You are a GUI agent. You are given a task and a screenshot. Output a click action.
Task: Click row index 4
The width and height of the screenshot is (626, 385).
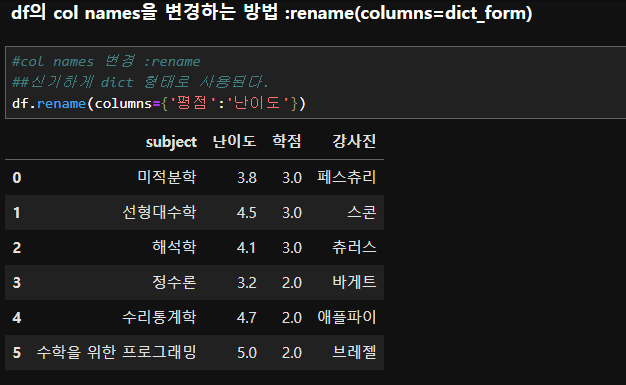[17, 318]
